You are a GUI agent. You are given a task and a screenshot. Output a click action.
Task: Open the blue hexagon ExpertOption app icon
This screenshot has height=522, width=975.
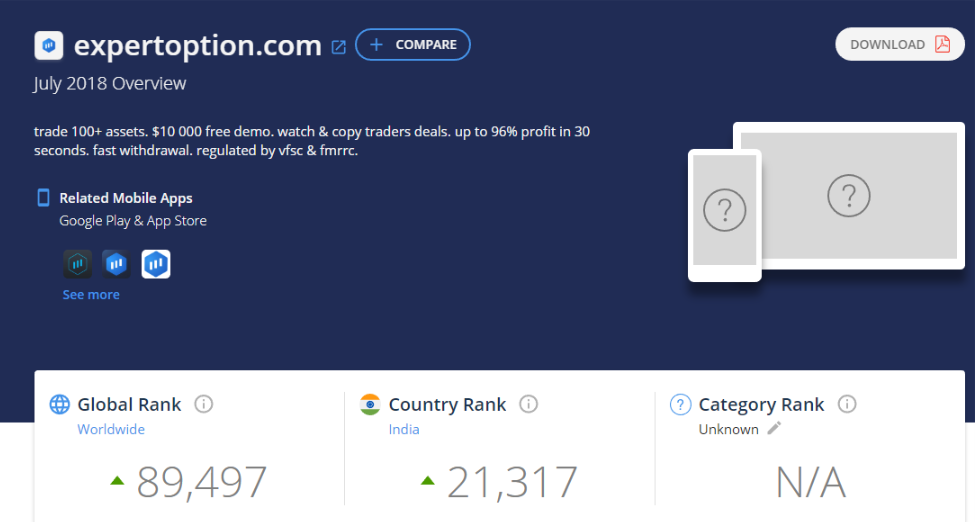click(116, 264)
